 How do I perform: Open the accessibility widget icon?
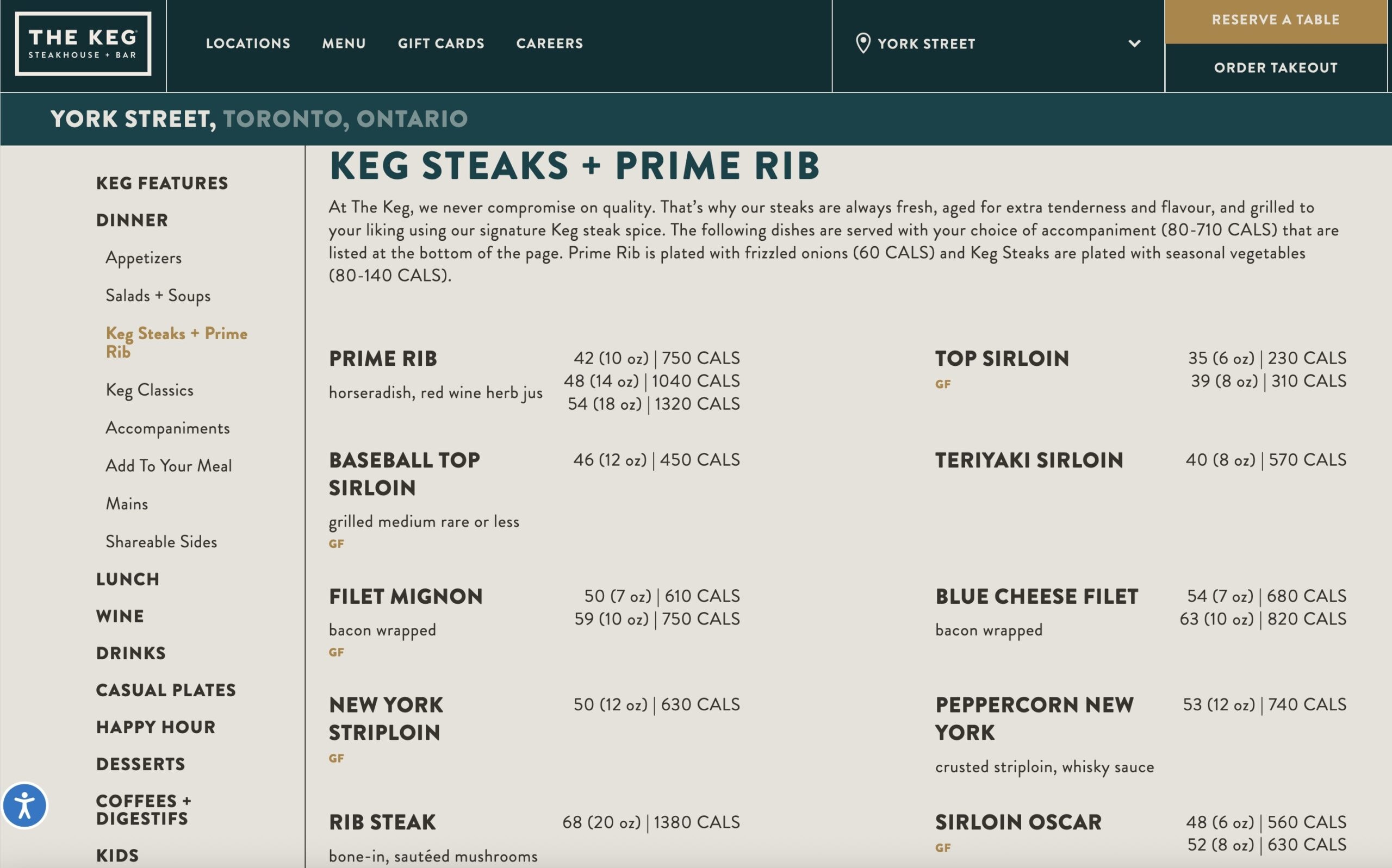(24, 805)
